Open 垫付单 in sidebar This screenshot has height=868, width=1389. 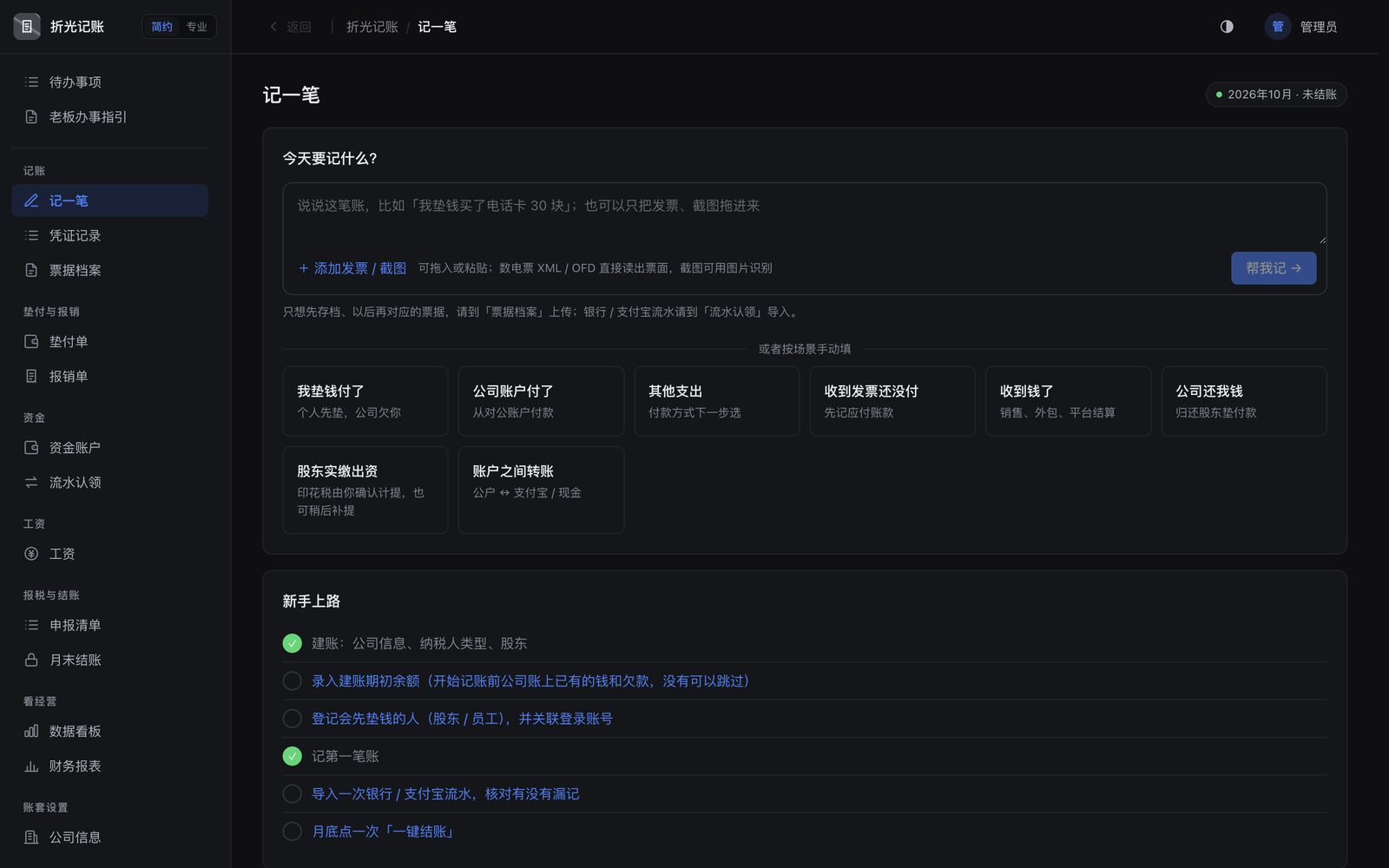click(109, 341)
